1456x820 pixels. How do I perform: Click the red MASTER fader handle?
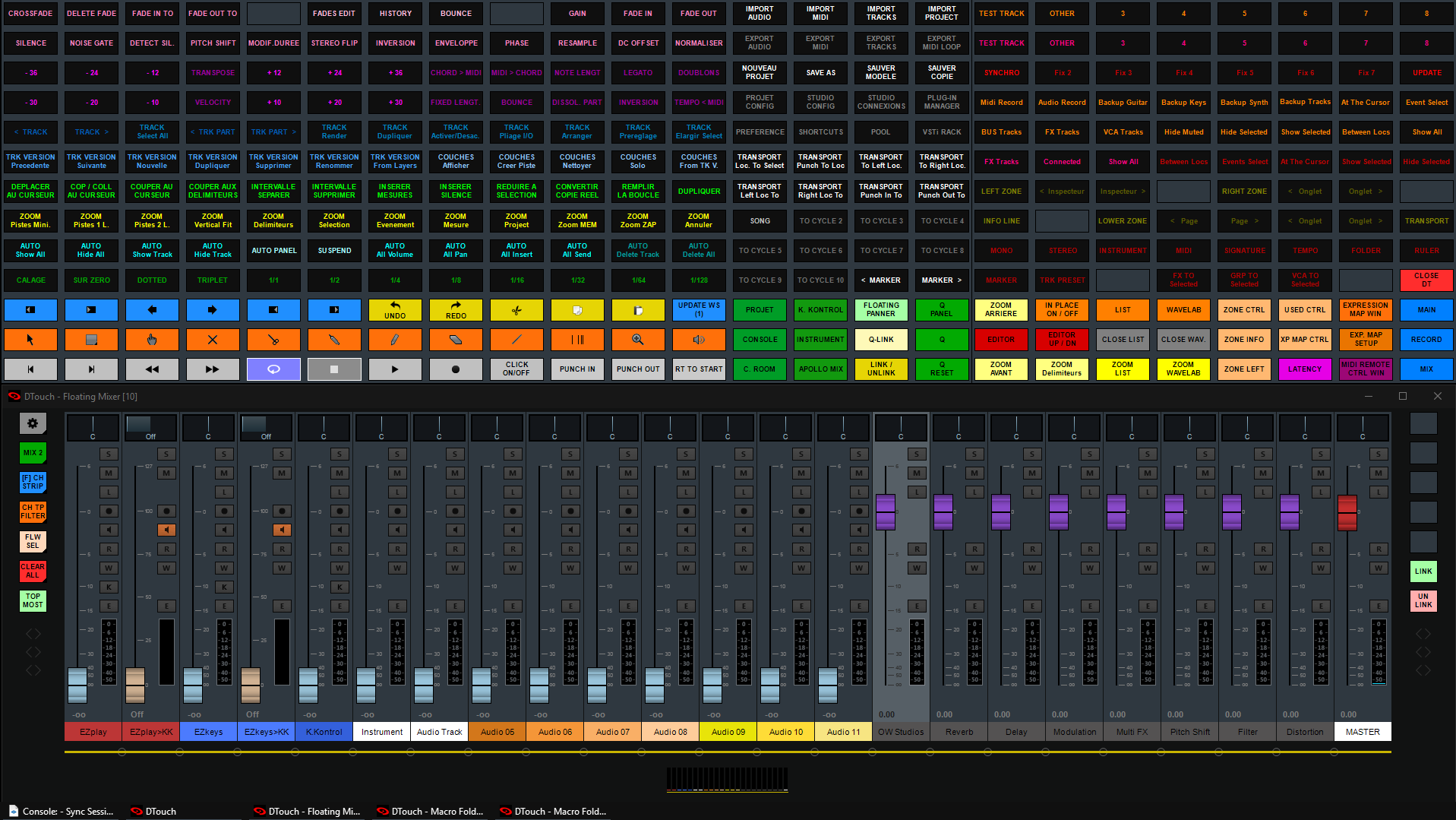(x=1347, y=513)
